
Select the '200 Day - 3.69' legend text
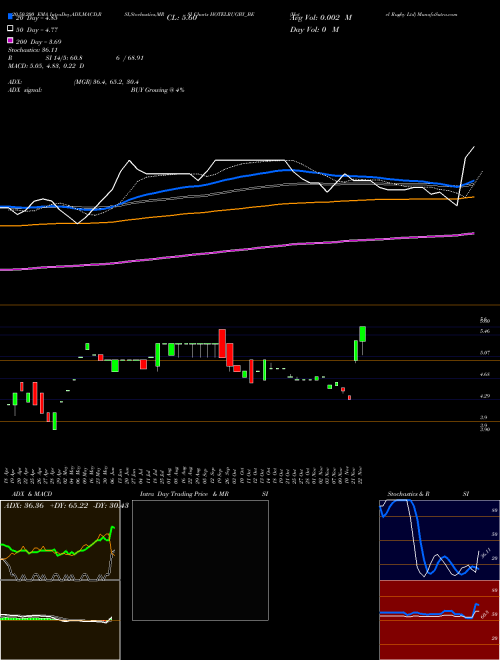click(x=39, y=42)
